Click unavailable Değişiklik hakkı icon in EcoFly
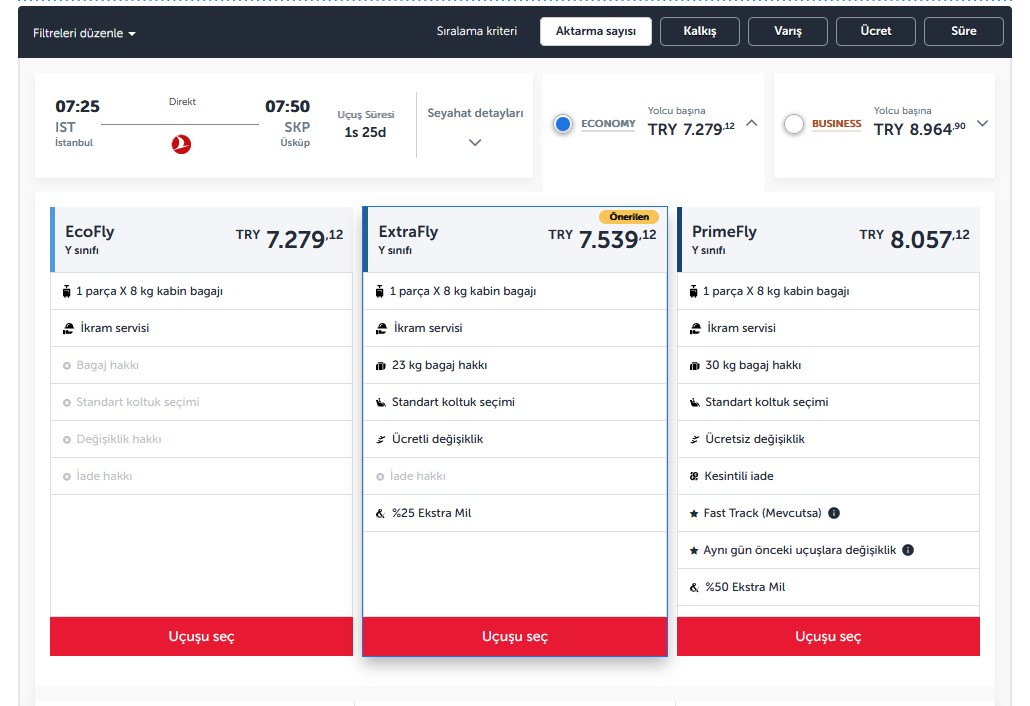 point(66,439)
